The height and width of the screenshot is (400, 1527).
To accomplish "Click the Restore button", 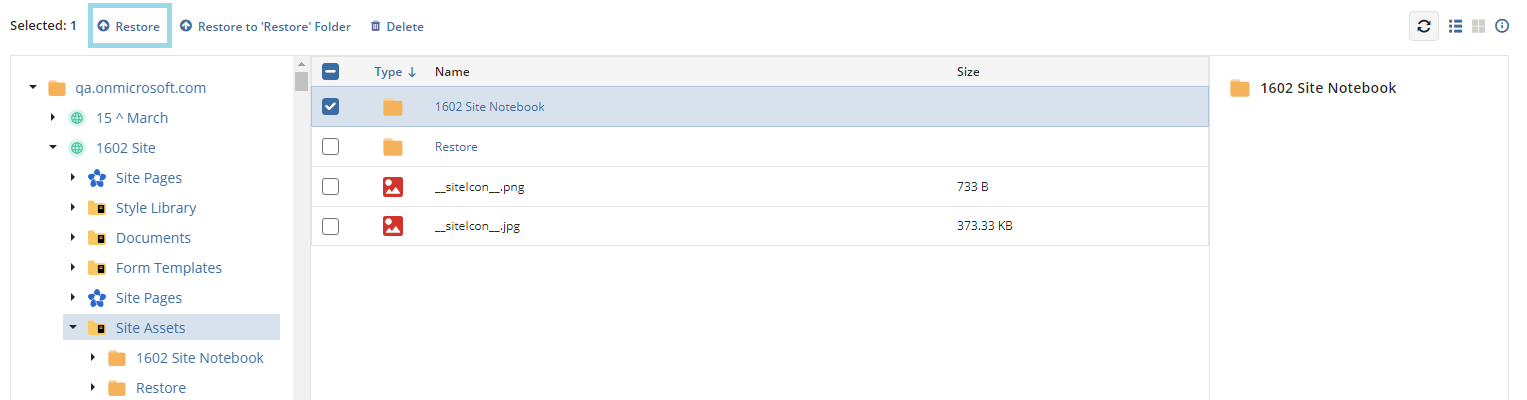I will tap(129, 27).
